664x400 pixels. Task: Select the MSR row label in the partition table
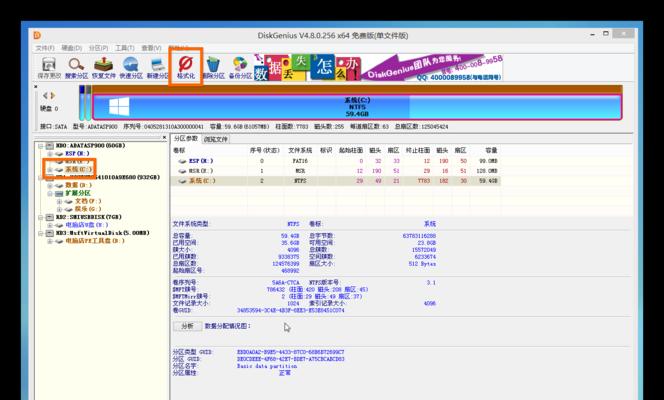[x=200, y=171]
